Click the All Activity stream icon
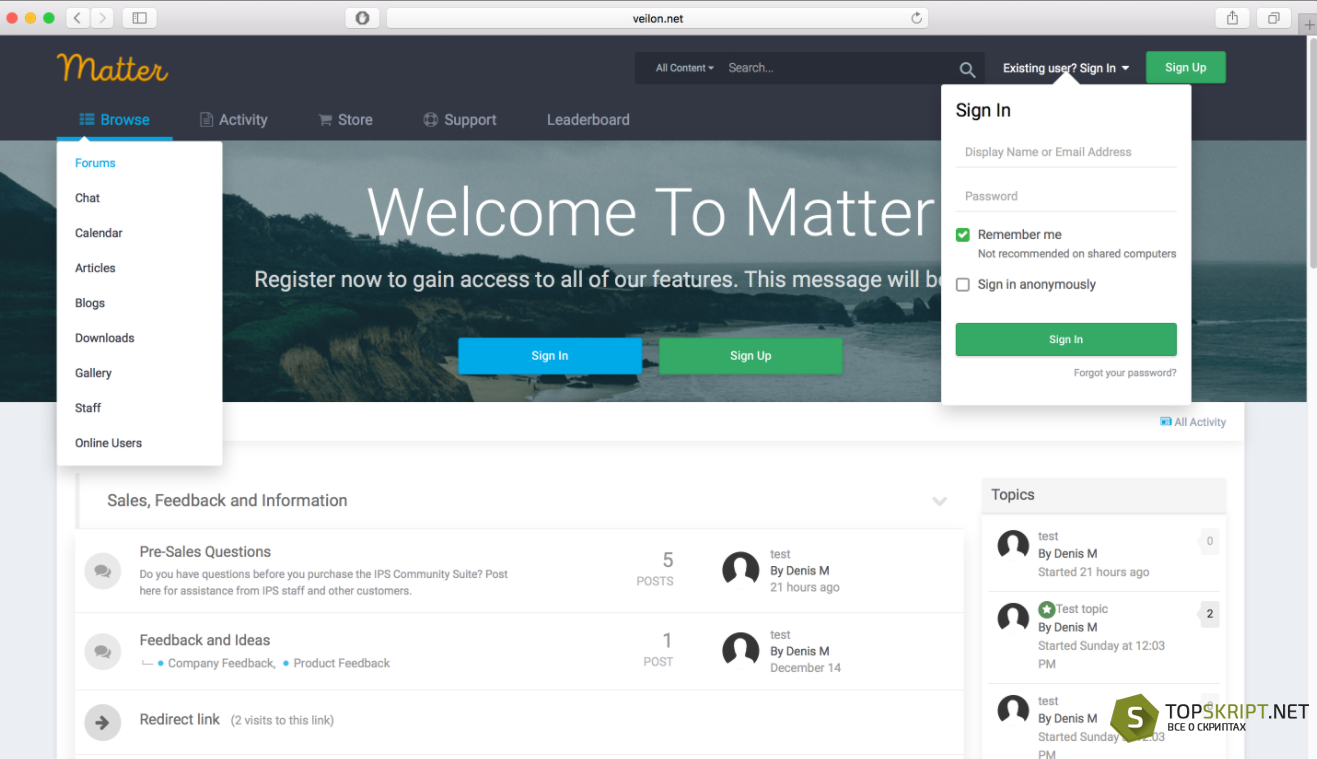The height and width of the screenshot is (759, 1317). pos(1165,422)
